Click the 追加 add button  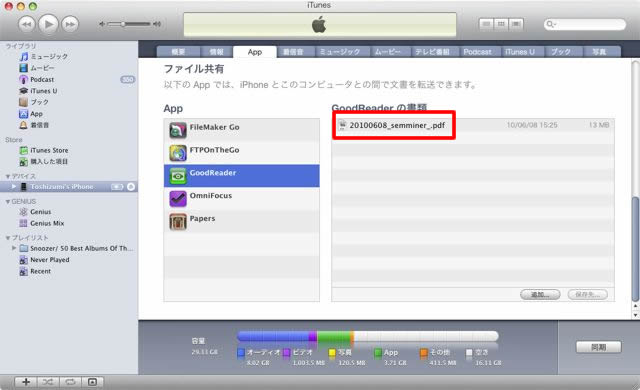(540, 294)
